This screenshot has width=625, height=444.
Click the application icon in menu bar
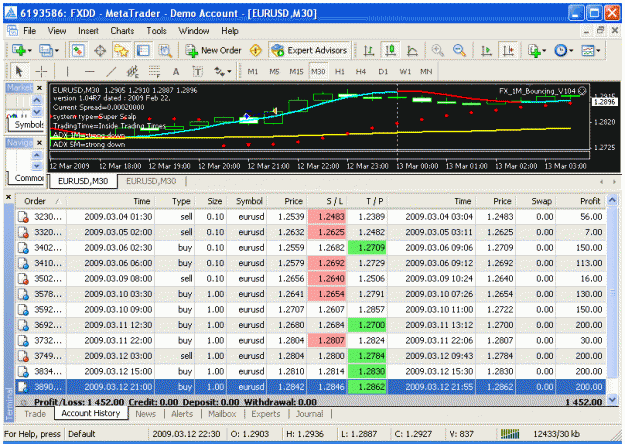(x=12, y=31)
